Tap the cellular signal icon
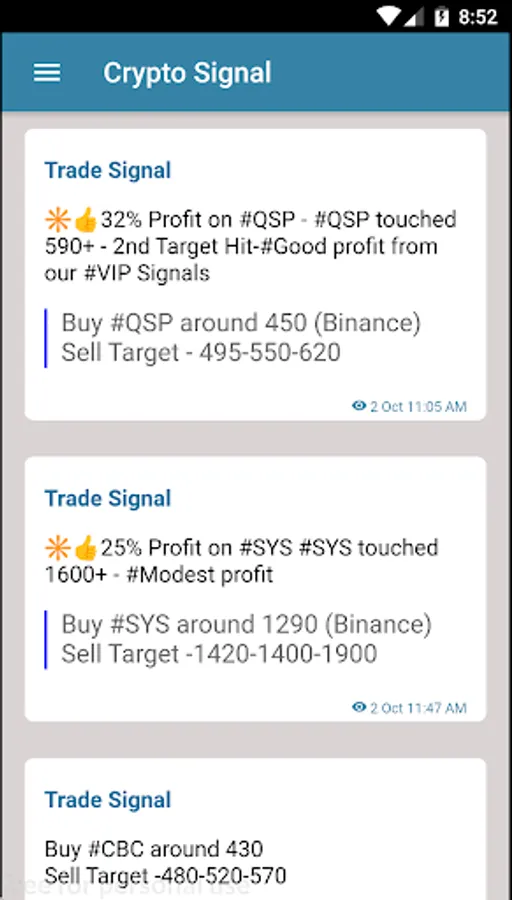 [x=413, y=16]
